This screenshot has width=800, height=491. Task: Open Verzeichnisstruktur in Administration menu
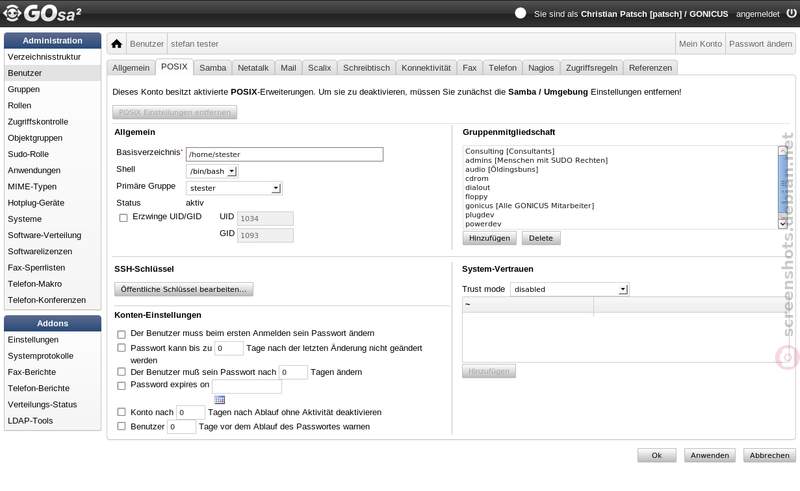point(53,57)
